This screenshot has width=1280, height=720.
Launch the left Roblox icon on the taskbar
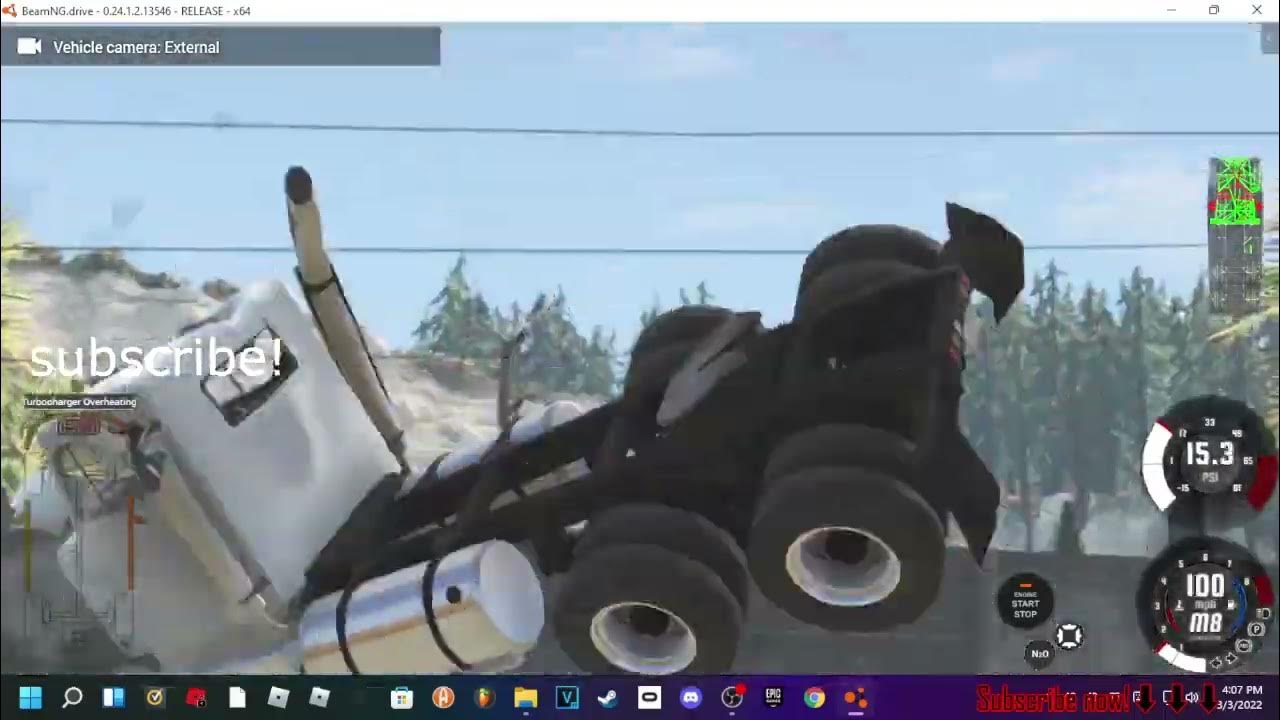[278, 697]
